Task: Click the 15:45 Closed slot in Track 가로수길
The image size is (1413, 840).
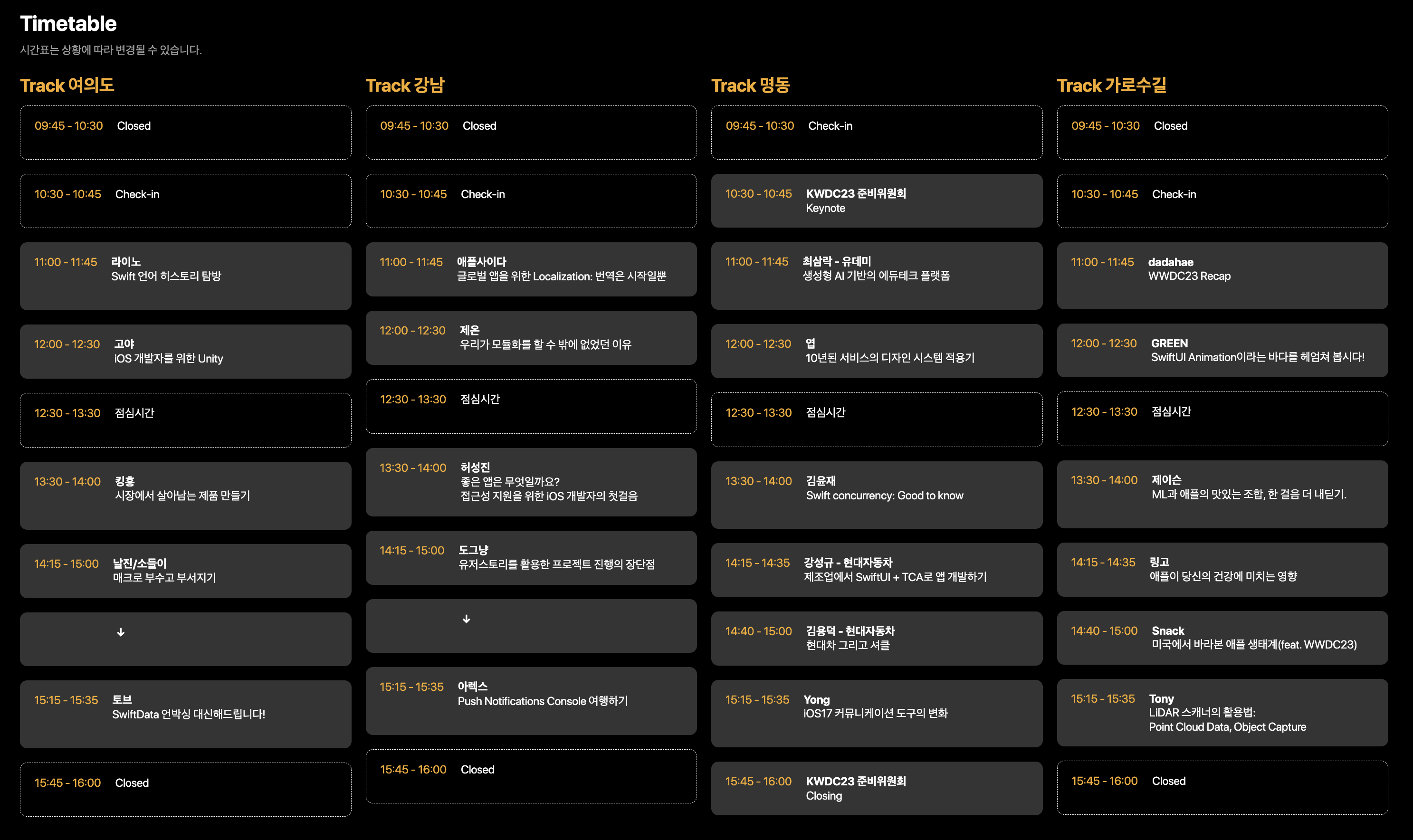Action: pos(1222,788)
